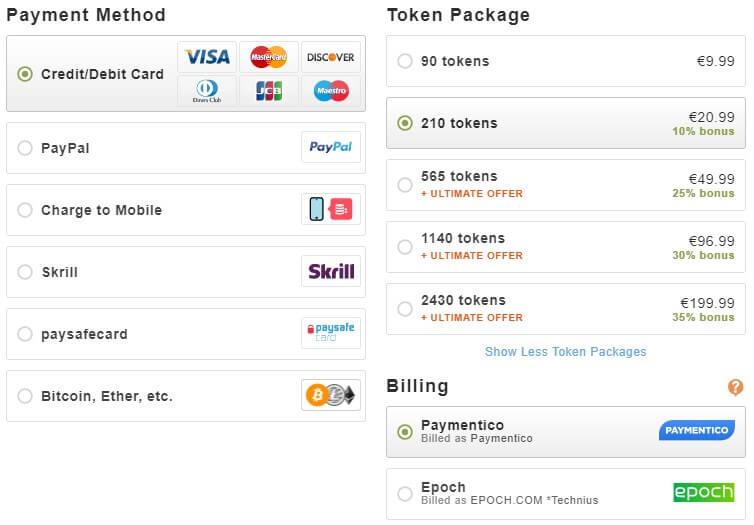The width and height of the screenshot is (754, 525).
Task: Select the paysafecard radio button
Action: [25, 334]
